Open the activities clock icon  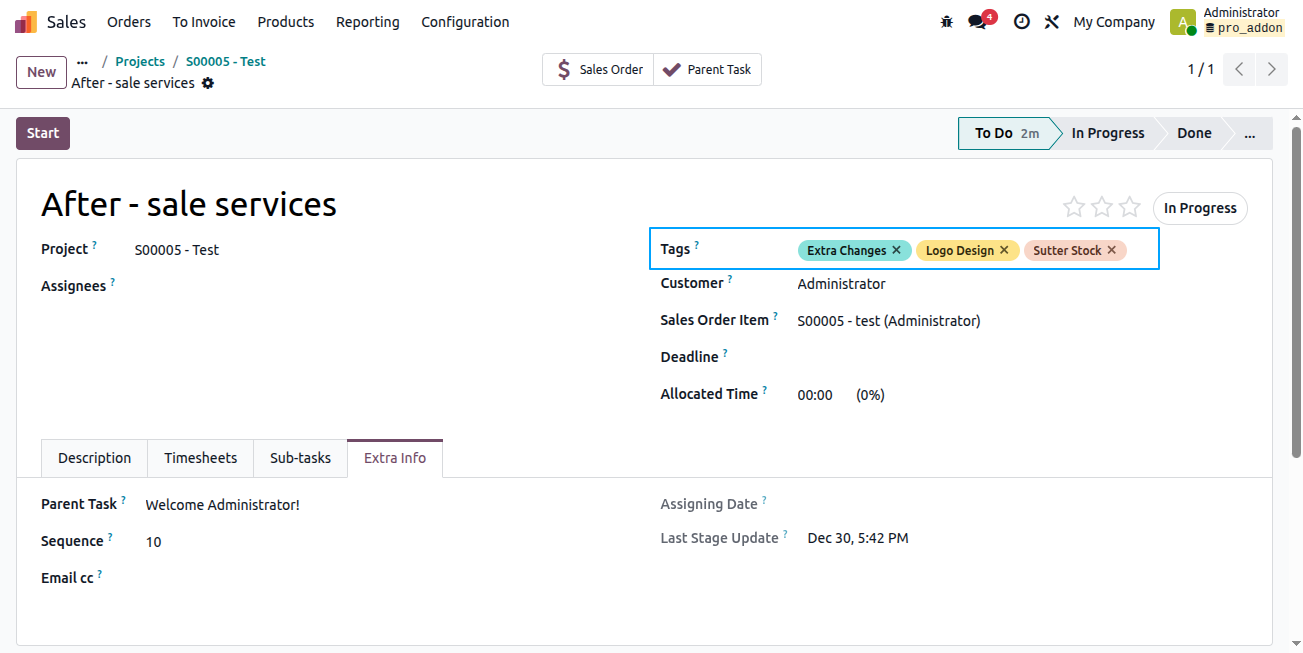click(1021, 22)
